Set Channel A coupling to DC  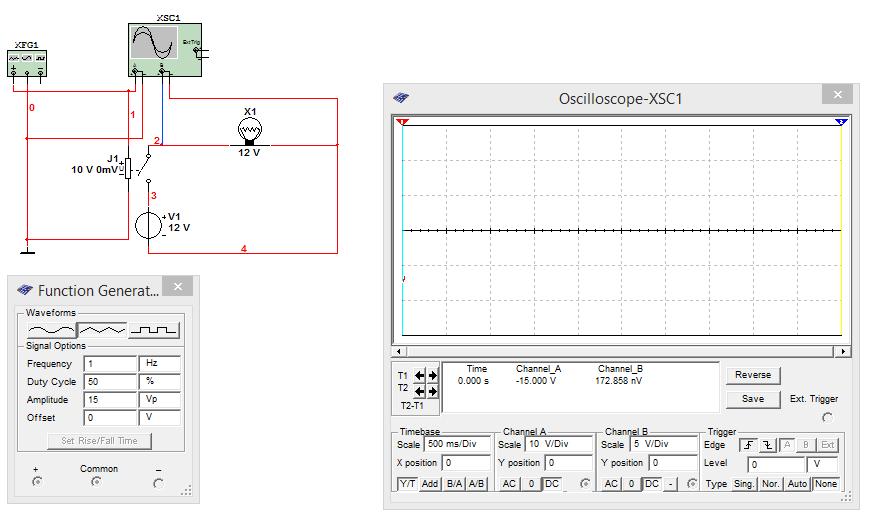click(552, 484)
